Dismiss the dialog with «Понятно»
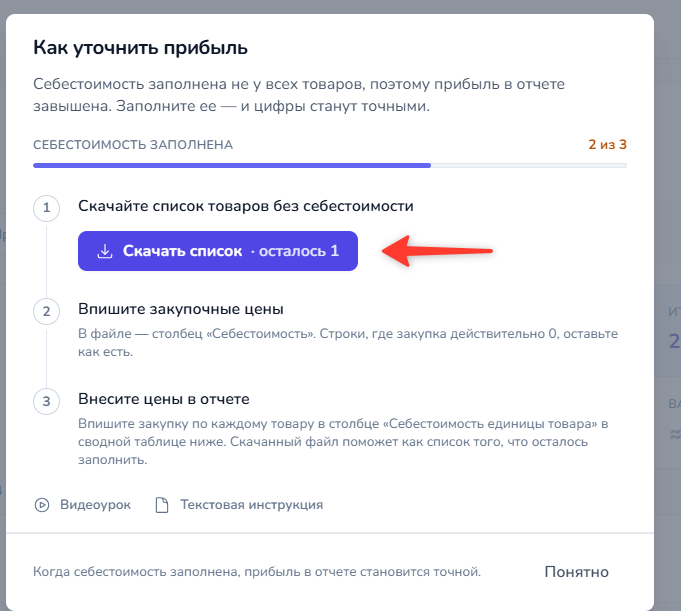This screenshot has width=681, height=611. click(x=577, y=572)
